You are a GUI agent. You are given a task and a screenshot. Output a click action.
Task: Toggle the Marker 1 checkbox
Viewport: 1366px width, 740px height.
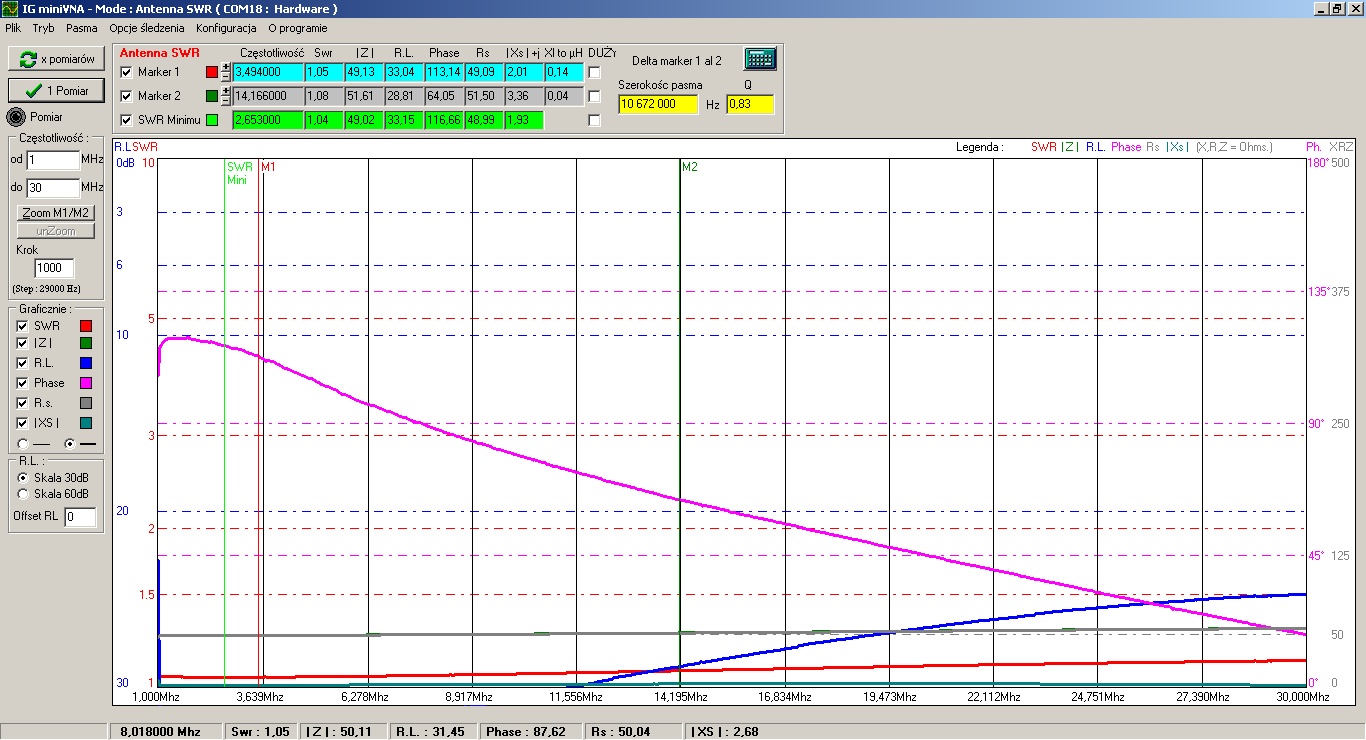pyautogui.click(x=126, y=72)
